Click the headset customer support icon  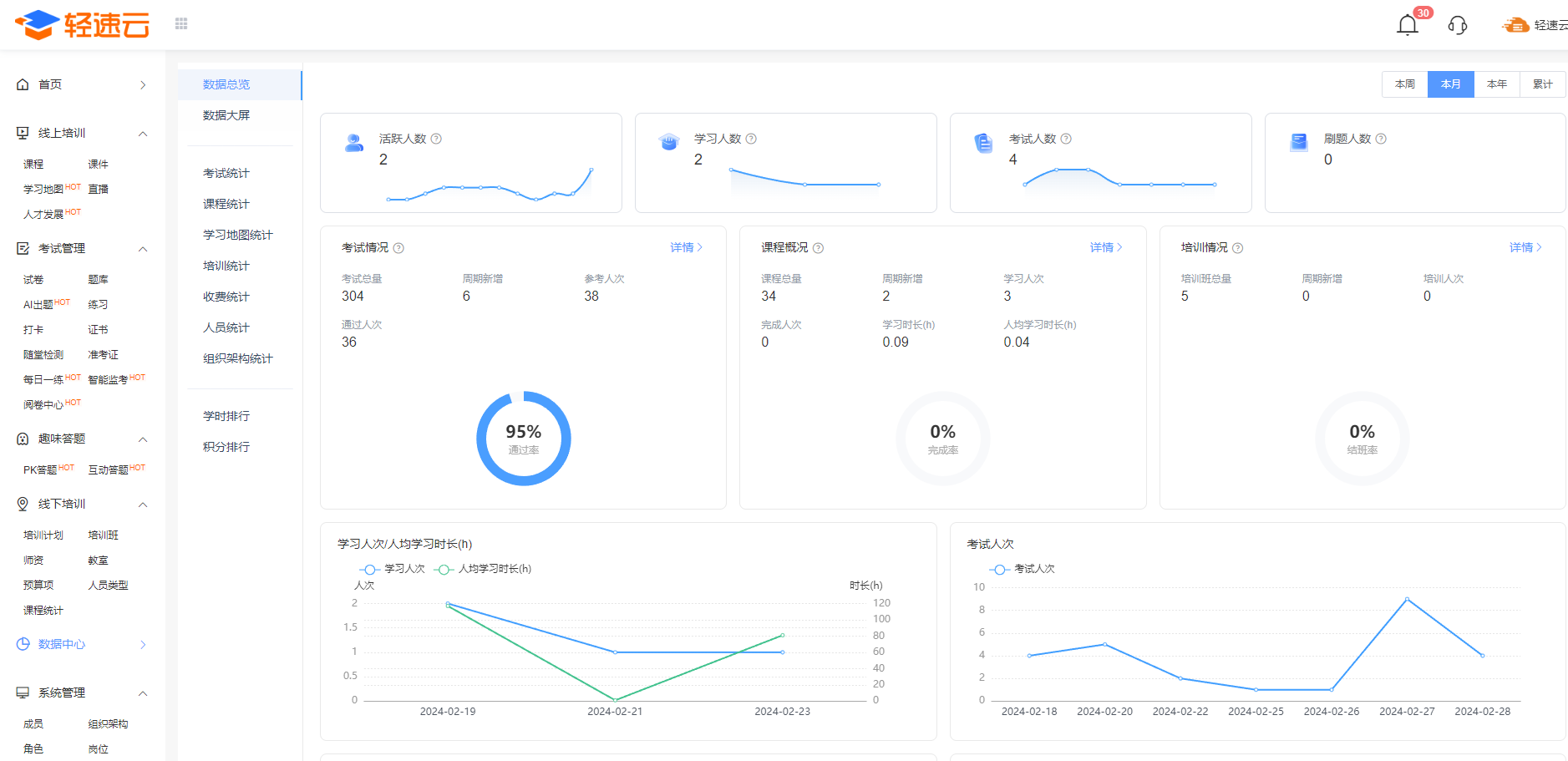point(1458,25)
